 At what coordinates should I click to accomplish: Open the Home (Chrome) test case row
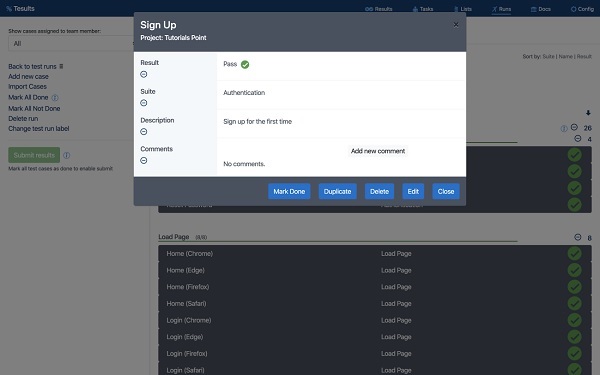(x=375, y=254)
